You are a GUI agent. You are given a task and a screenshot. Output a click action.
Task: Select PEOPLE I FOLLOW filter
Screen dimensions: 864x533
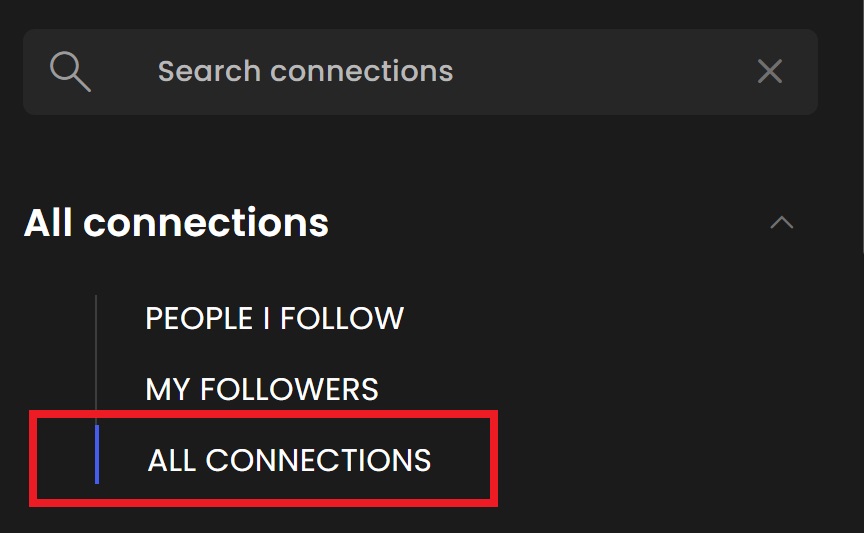274,318
